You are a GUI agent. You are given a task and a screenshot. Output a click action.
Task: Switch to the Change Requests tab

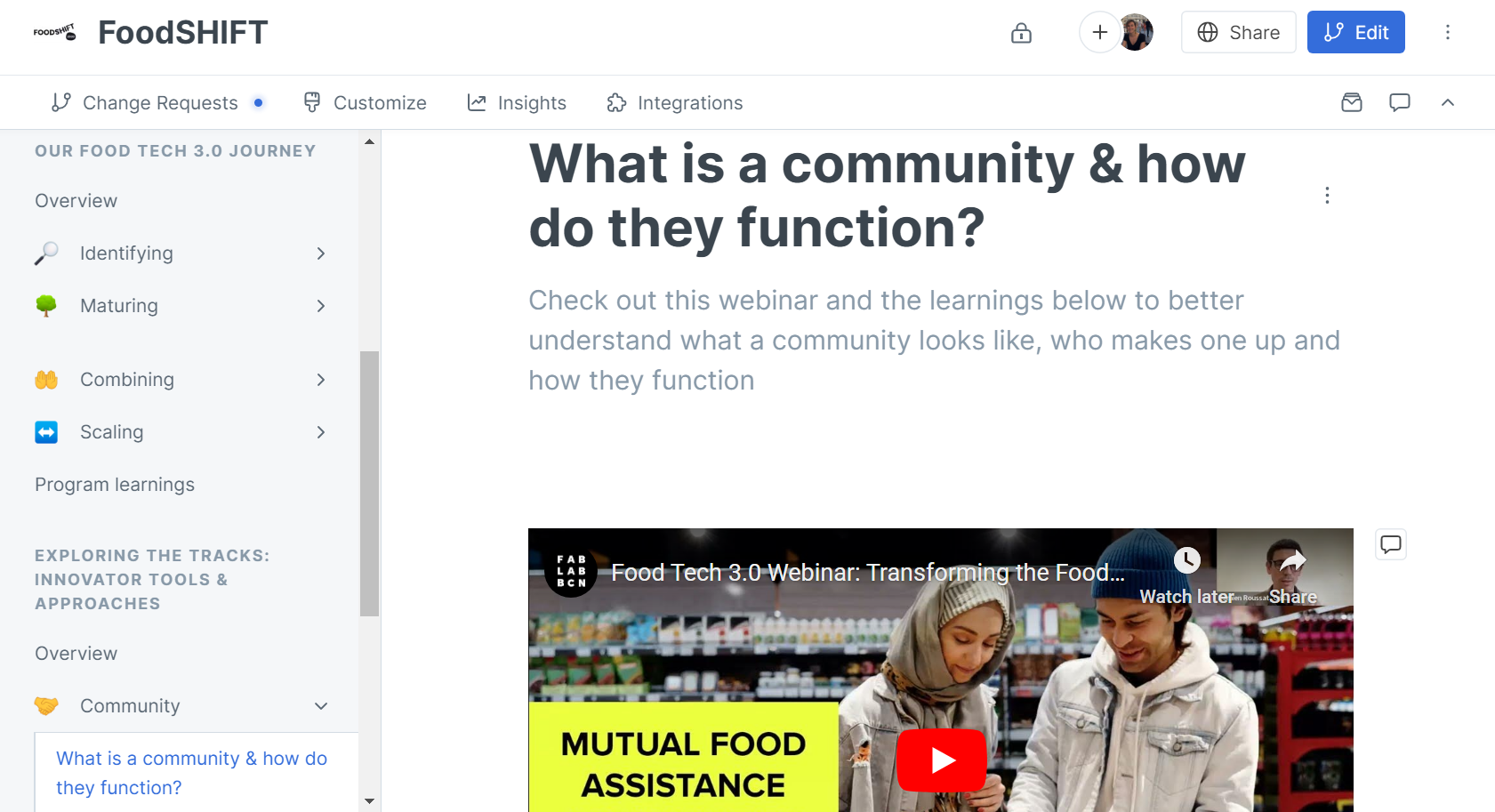point(159,102)
